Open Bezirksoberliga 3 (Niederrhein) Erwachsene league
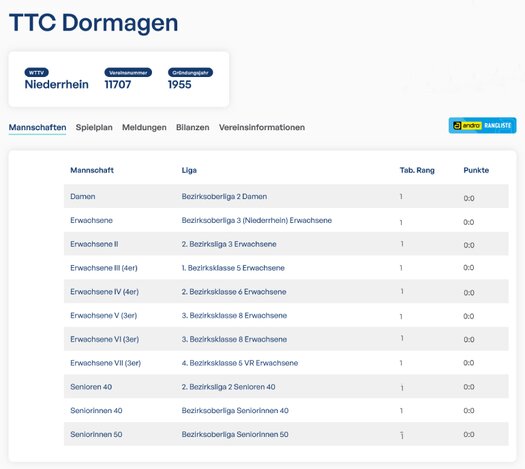The image size is (525, 469). [257, 220]
